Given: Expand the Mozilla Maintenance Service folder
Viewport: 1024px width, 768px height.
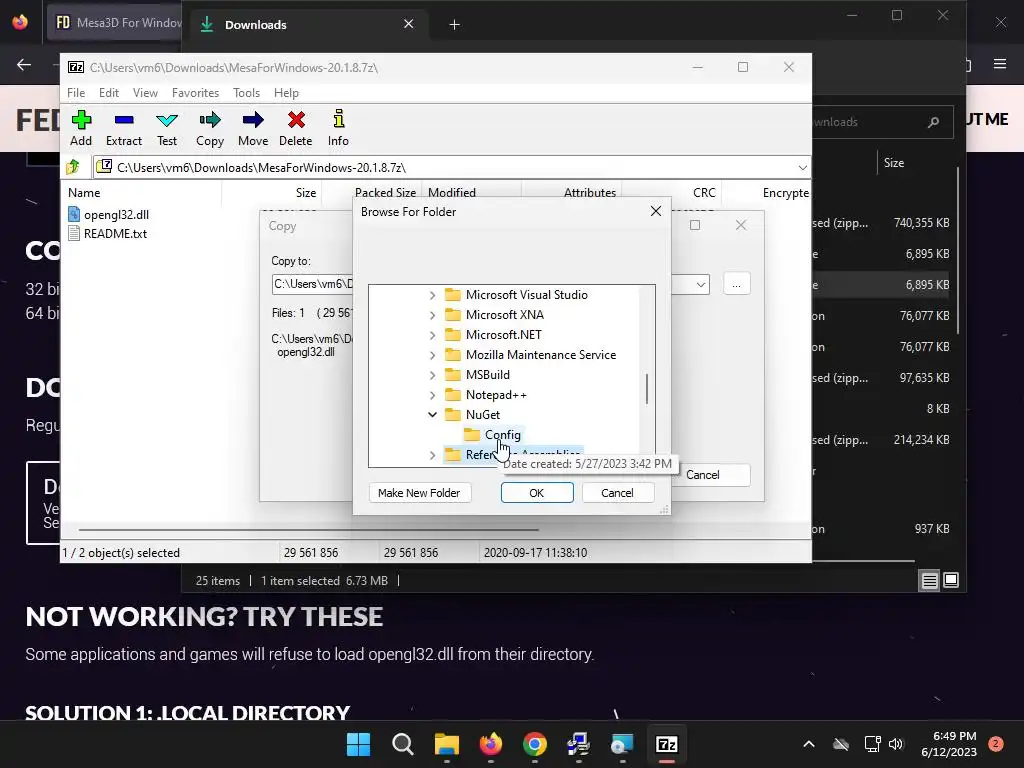Looking at the screenshot, I should 432,355.
